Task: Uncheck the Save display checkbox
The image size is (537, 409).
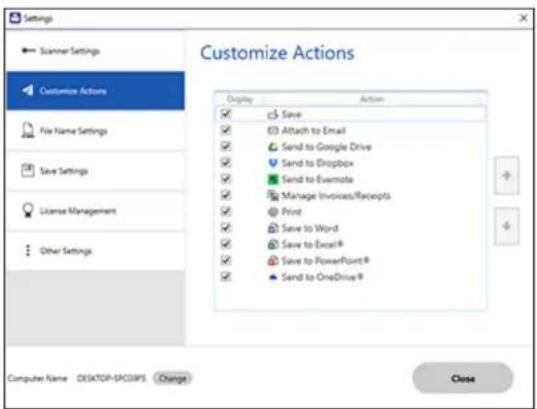Action: tap(226, 114)
